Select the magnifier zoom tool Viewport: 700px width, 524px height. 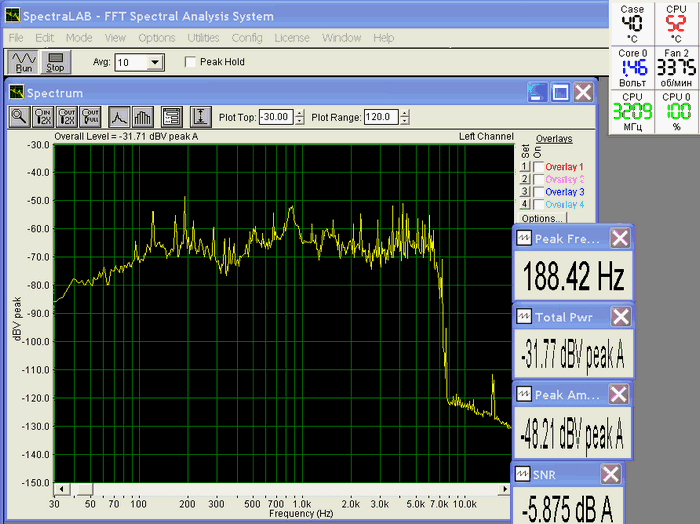19,116
